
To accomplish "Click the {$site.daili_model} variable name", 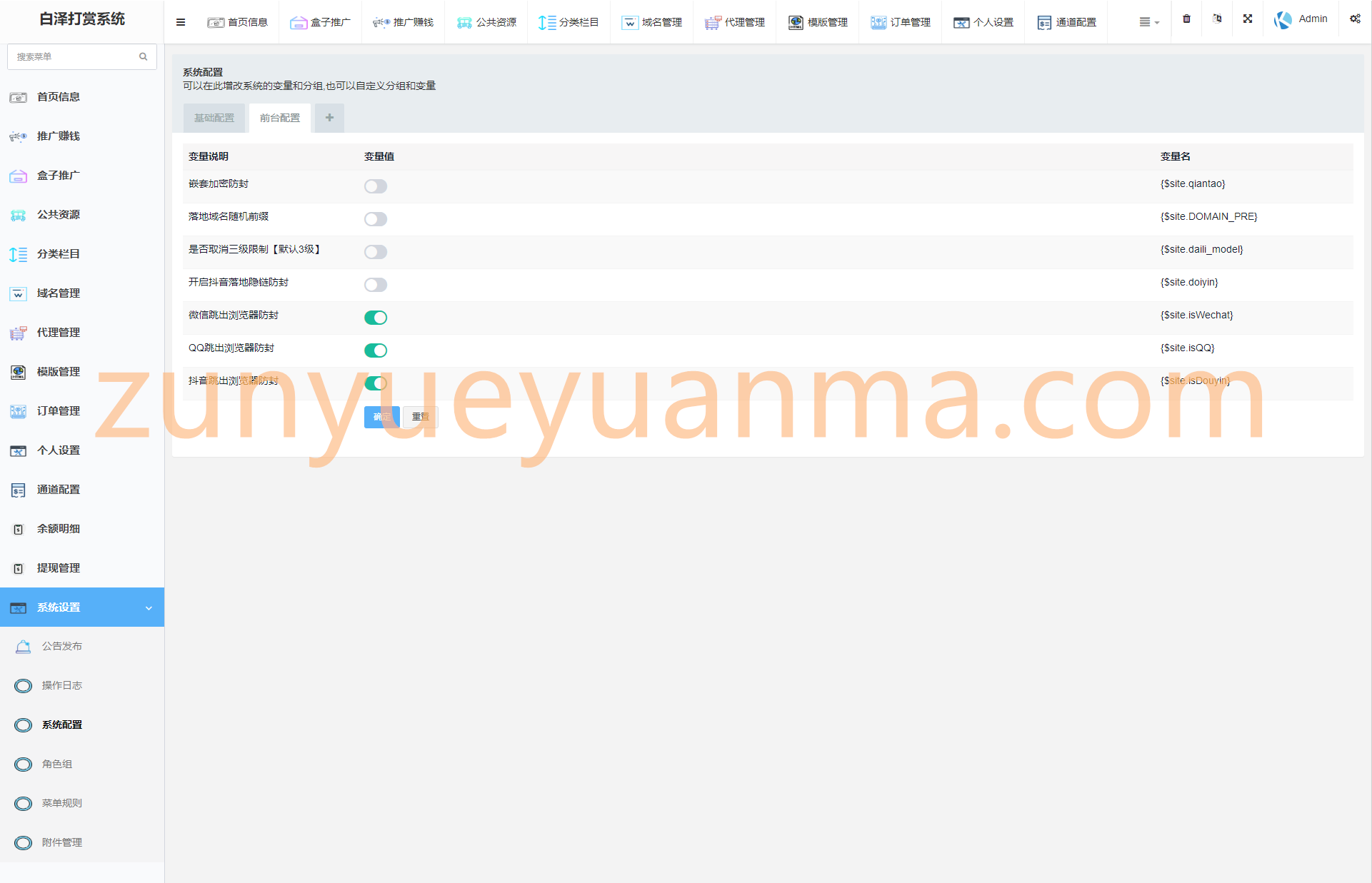I will 1201,250.
